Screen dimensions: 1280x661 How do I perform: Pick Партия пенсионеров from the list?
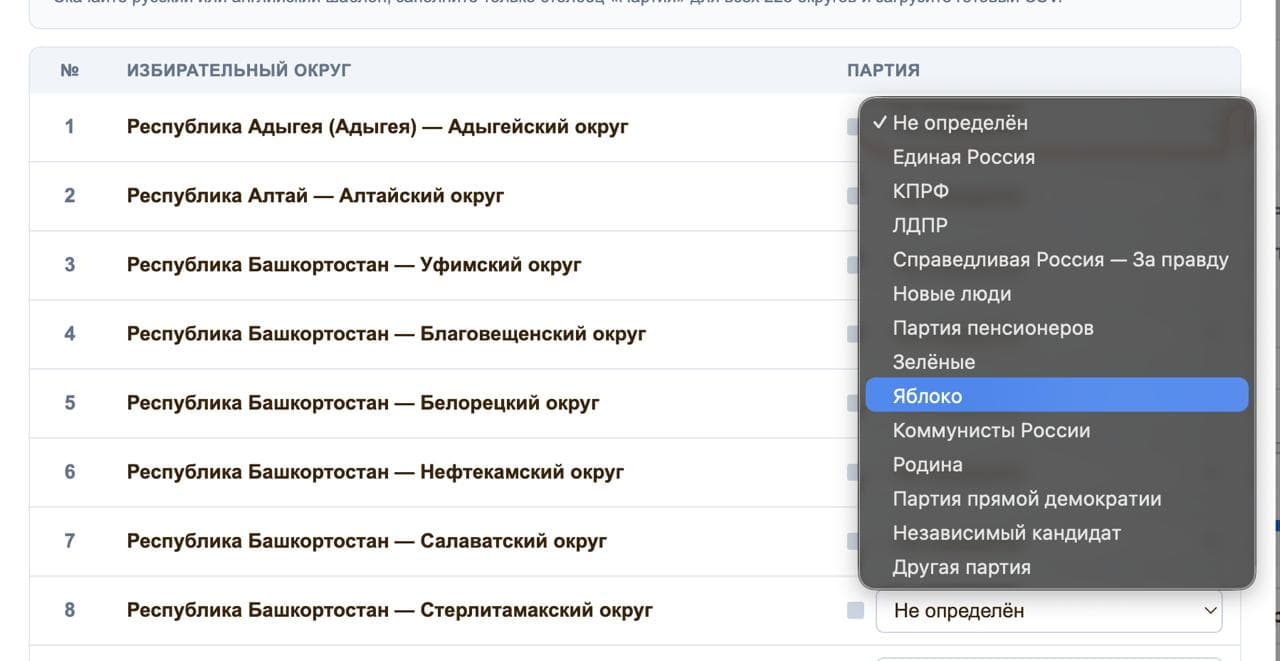click(1057, 328)
